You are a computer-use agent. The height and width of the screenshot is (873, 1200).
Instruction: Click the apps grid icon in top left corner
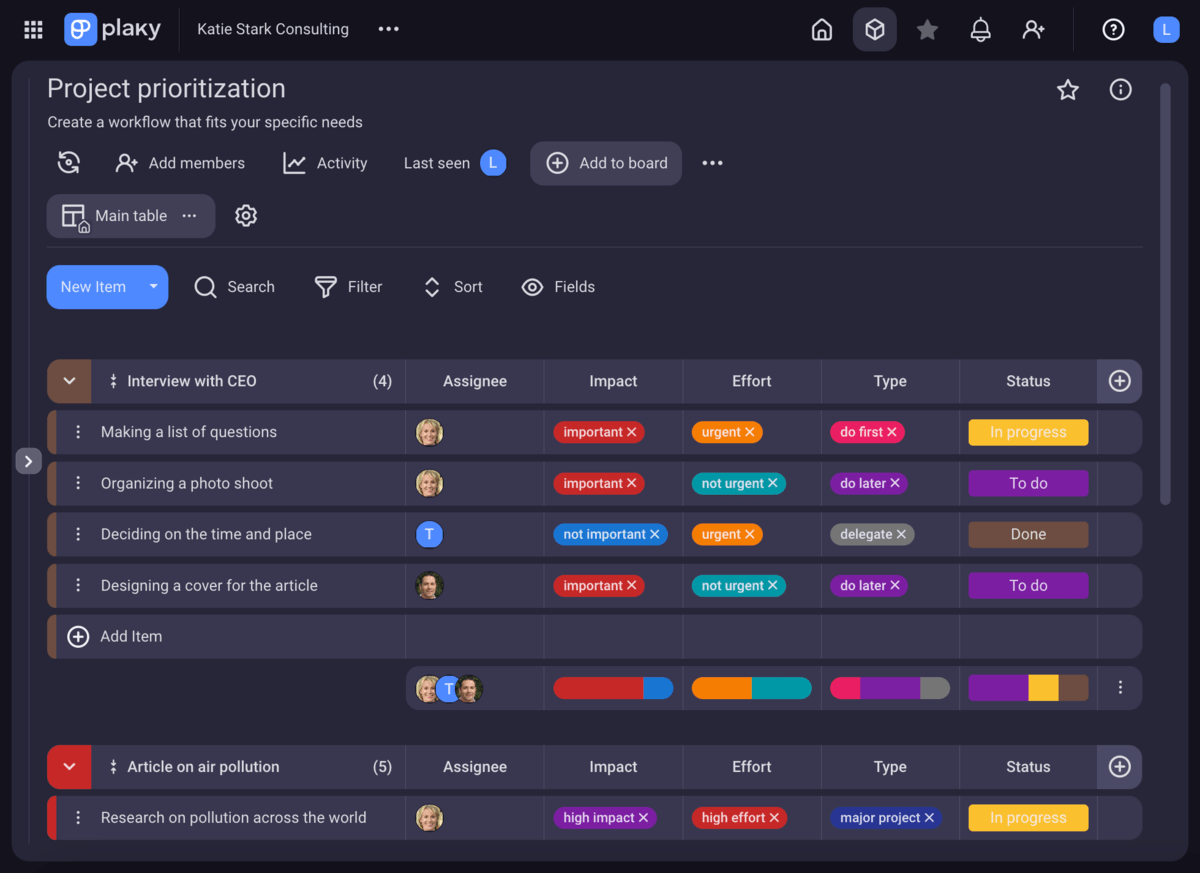pos(32,29)
